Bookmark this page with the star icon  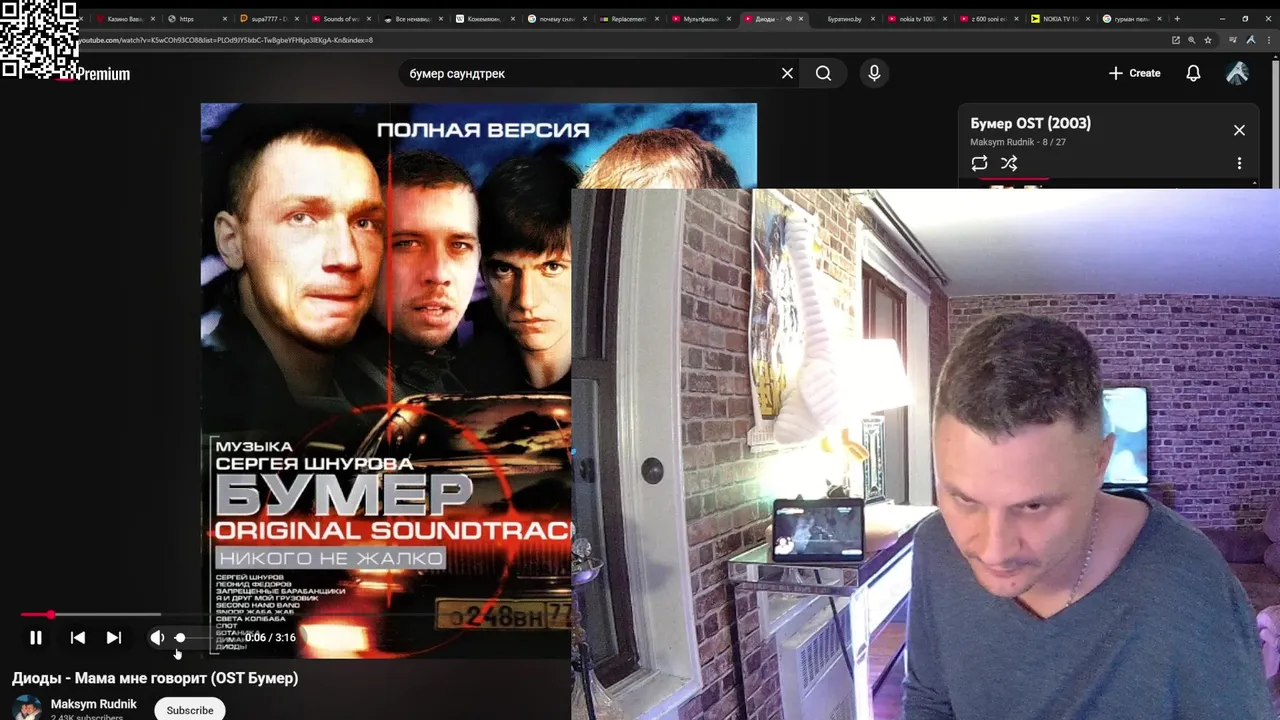pos(1208,40)
